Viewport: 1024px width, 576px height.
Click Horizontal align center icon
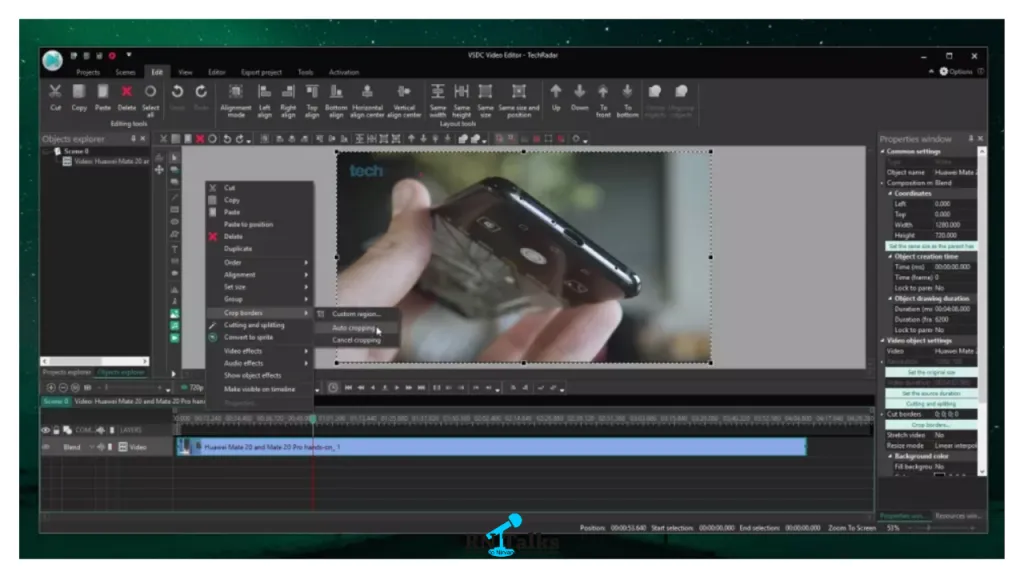click(367, 91)
